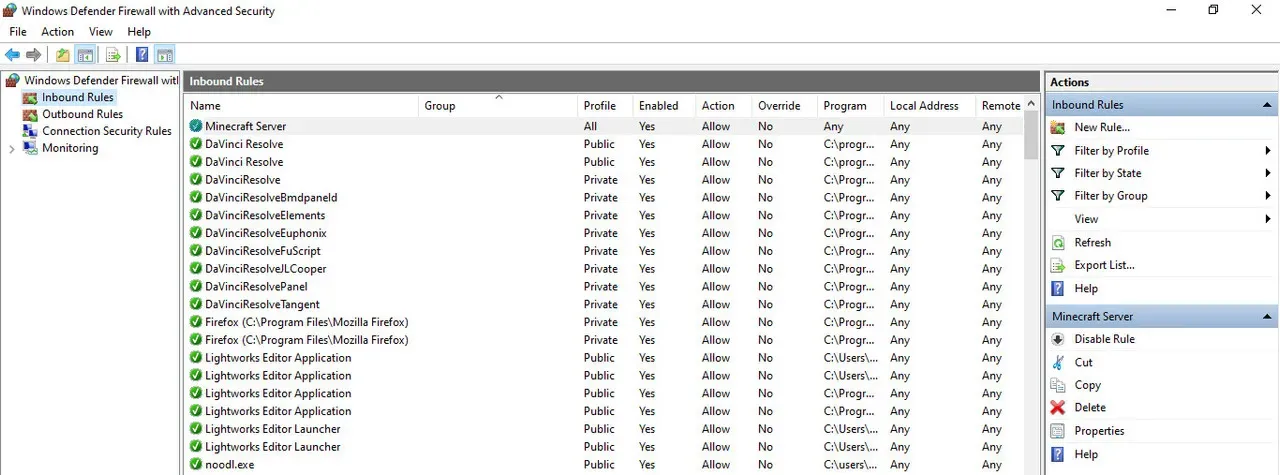This screenshot has width=1280, height=475.
Task: Click the rules list vertical scrollbar thumb
Action: (x=1032, y=134)
